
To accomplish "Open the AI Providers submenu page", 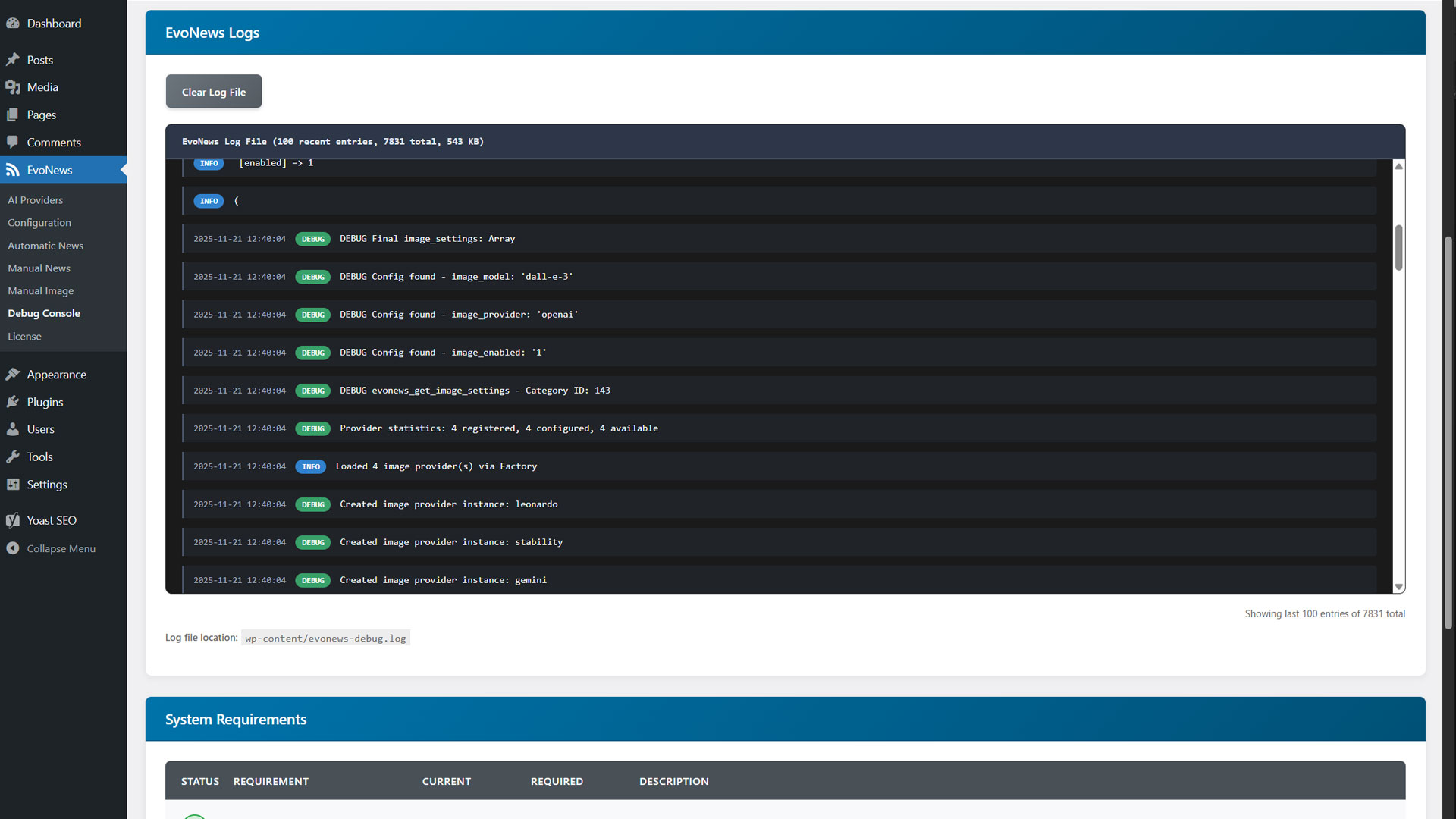I will click(x=36, y=200).
